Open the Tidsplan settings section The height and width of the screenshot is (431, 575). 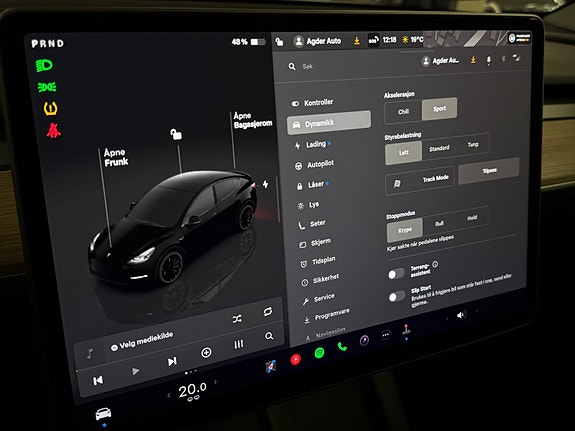318,262
